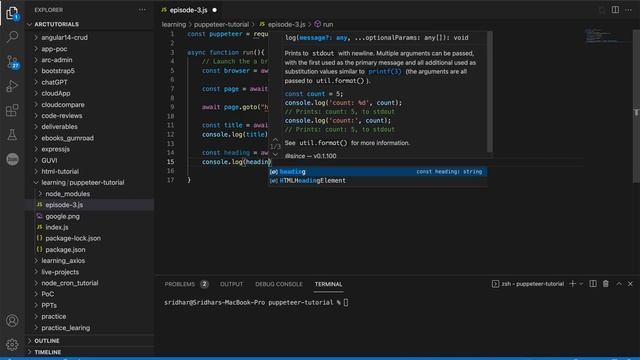Image resolution: width=640 pixels, height=360 pixels.
Task: Open Source Control view with 27 badge
Action: (x=12, y=62)
